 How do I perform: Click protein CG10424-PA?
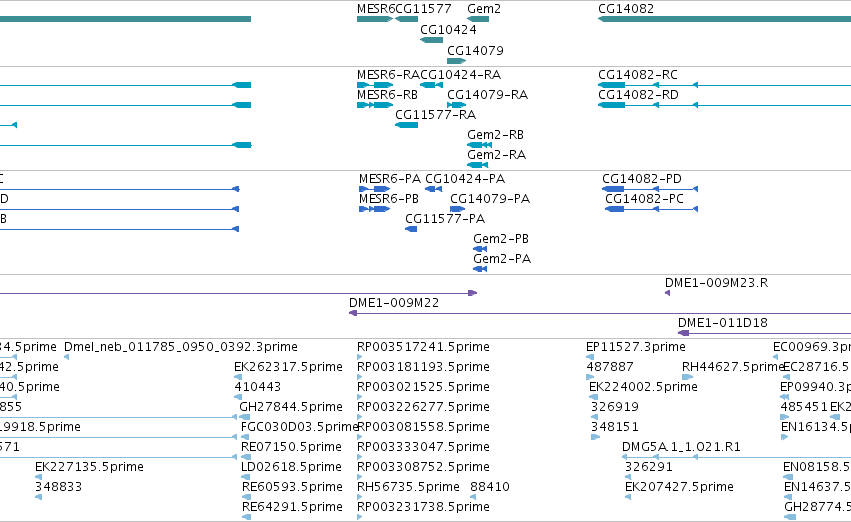point(465,179)
